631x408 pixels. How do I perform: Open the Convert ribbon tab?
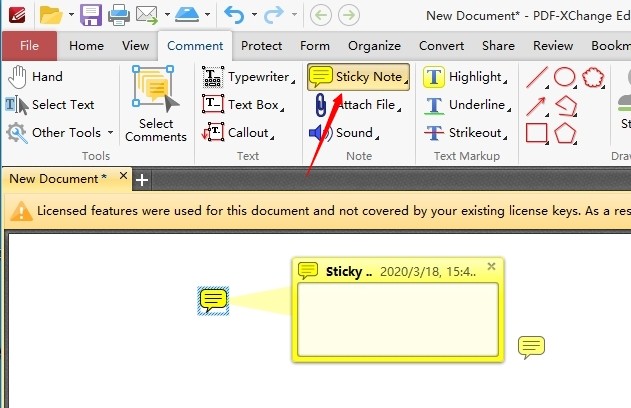(x=441, y=45)
